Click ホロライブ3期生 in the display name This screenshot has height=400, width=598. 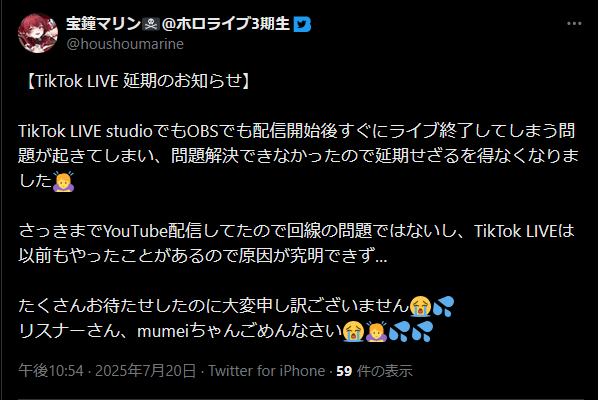pyautogui.click(x=233, y=24)
